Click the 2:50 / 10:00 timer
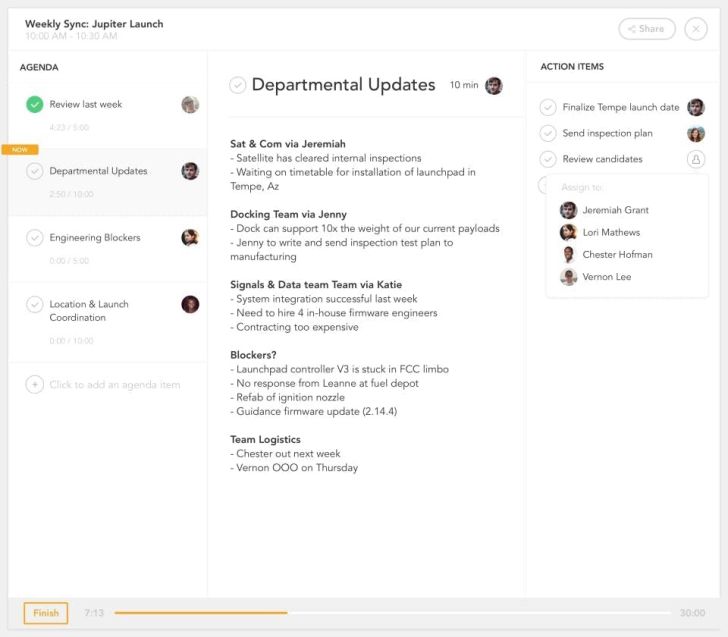Viewport: 728px width, 637px height. (x=71, y=194)
